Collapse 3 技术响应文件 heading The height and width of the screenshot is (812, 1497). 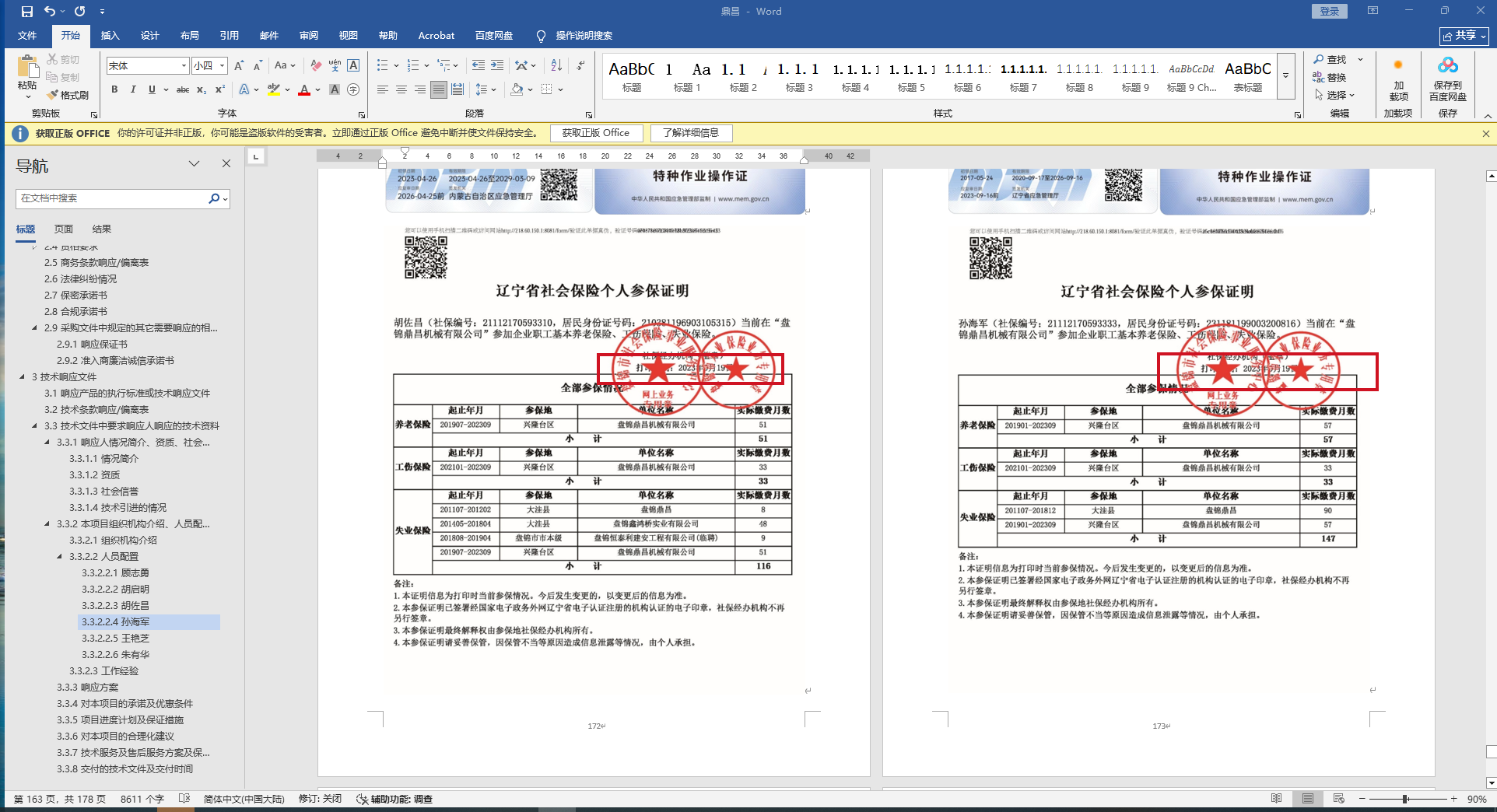click(x=23, y=376)
